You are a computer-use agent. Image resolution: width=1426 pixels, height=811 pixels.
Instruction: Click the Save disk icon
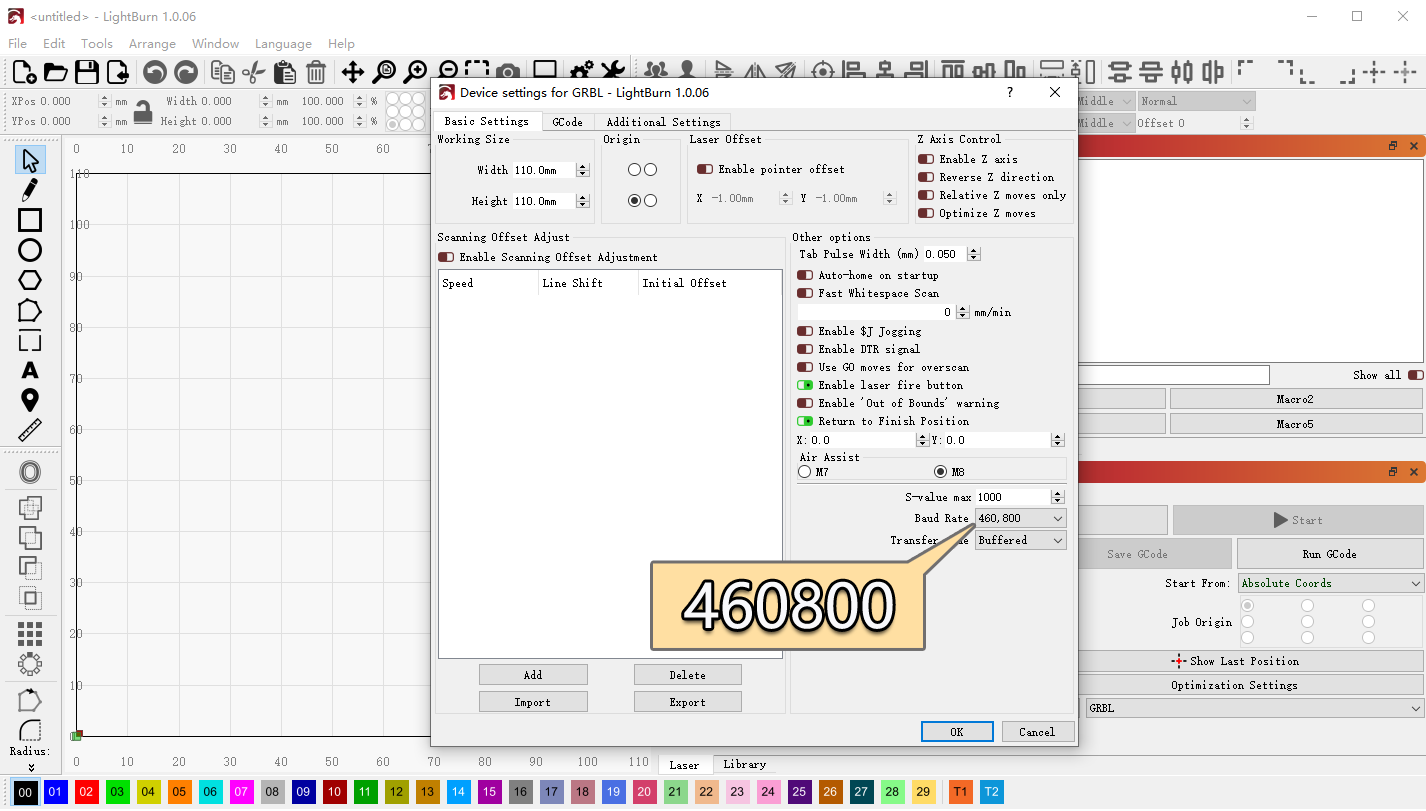pos(87,72)
